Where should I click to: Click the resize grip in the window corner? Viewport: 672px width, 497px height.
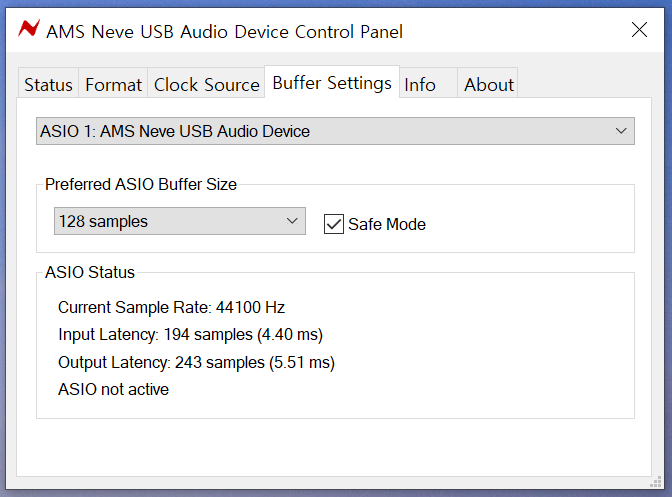tap(656, 482)
